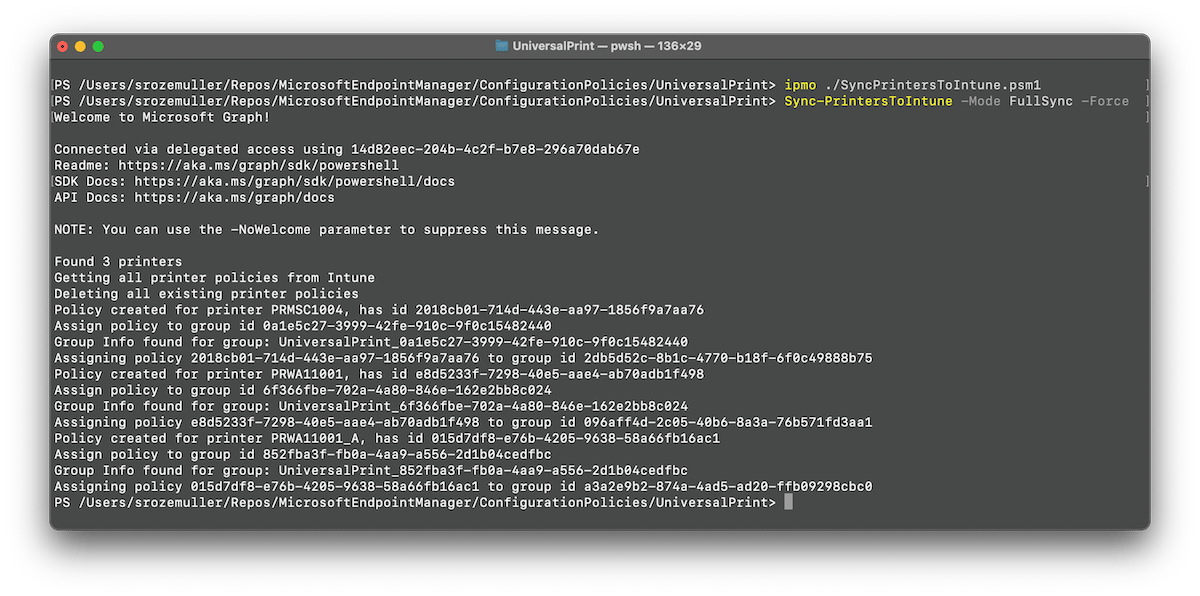This screenshot has height=596, width=1200.
Task: Click the ipmo command in first line
Action: pos(800,85)
